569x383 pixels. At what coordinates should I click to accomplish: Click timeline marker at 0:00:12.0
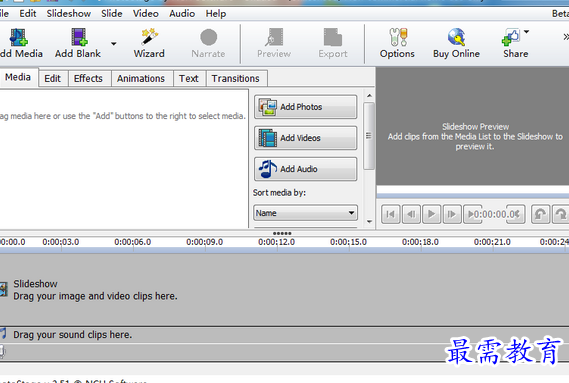coord(277,242)
